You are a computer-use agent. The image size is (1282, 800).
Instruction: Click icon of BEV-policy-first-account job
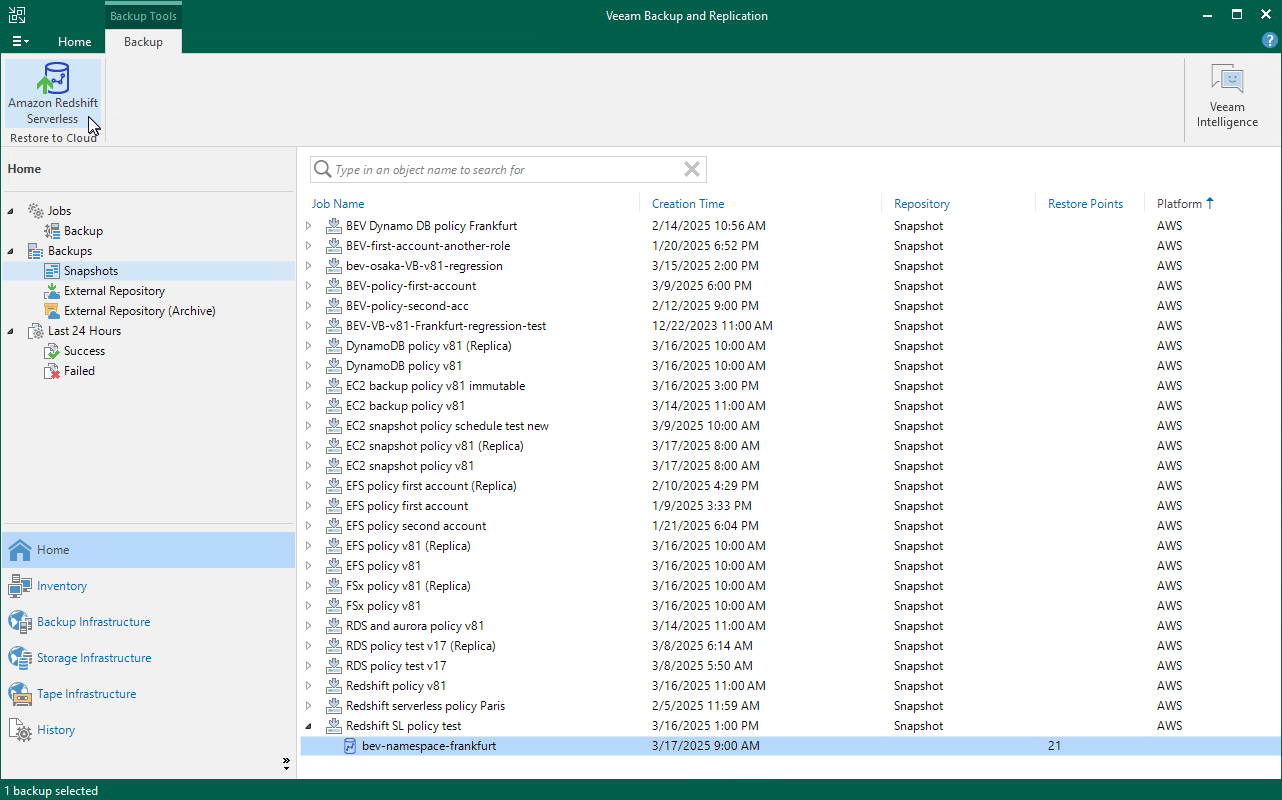(x=334, y=286)
